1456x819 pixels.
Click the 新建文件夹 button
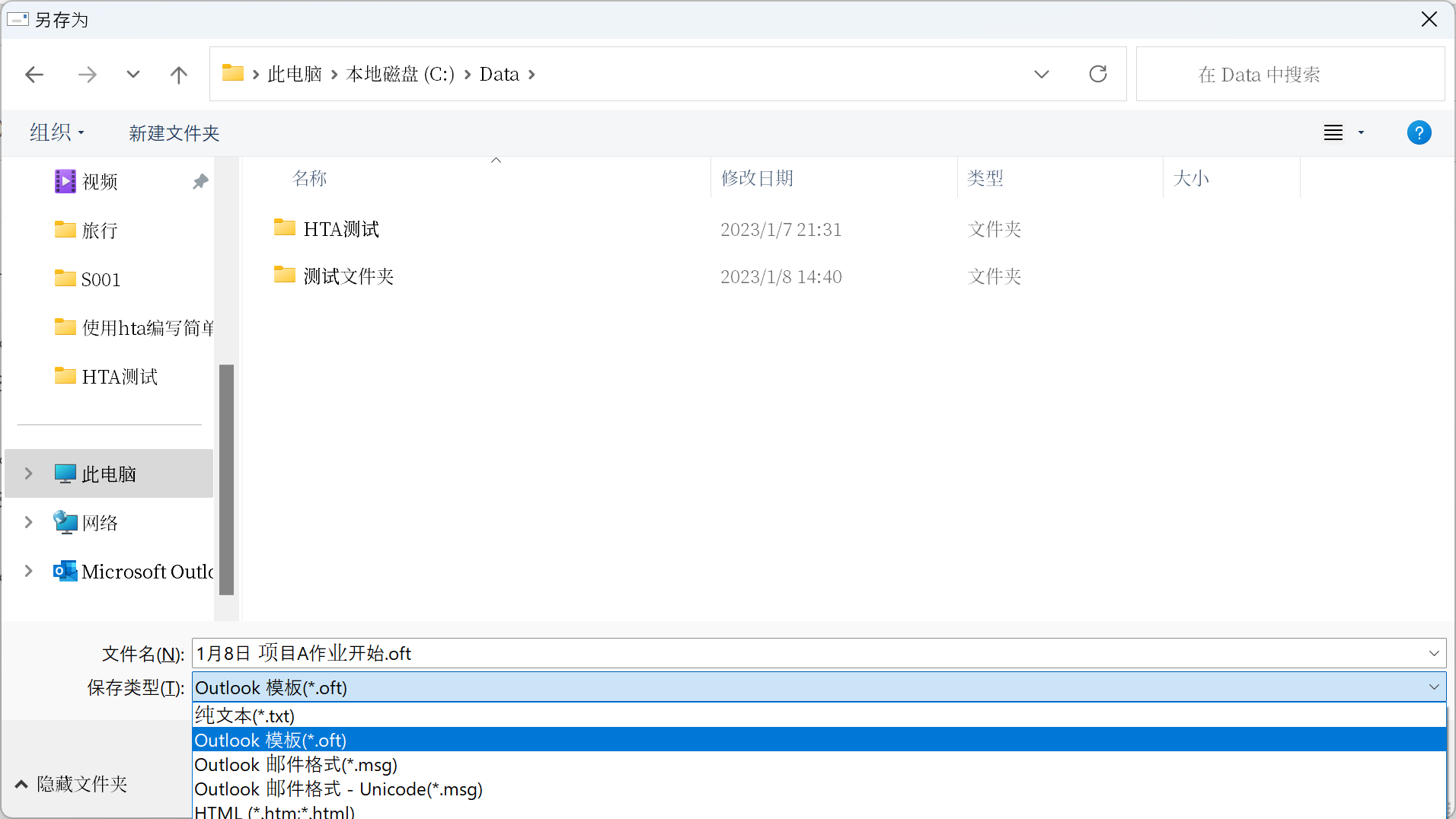[x=174, y=133]
